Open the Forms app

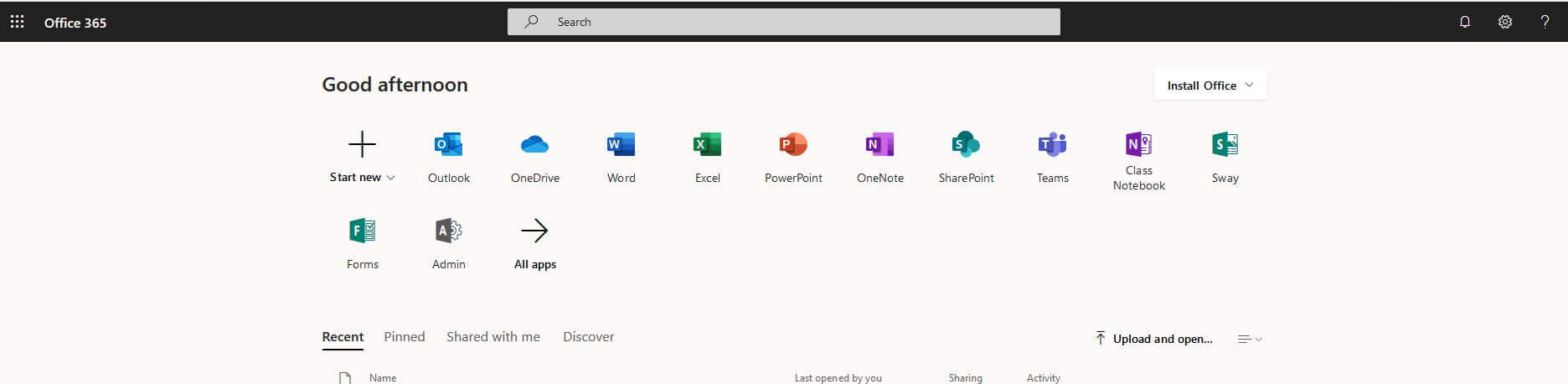point(363,243)
